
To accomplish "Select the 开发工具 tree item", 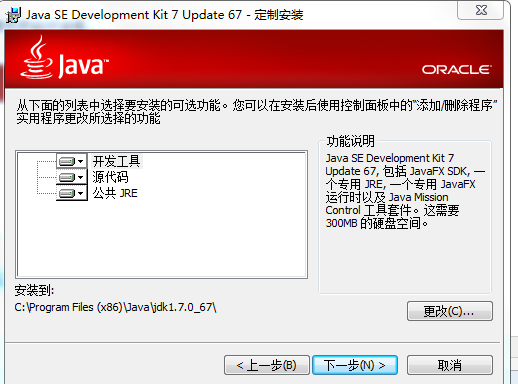I will click(116, 161).
